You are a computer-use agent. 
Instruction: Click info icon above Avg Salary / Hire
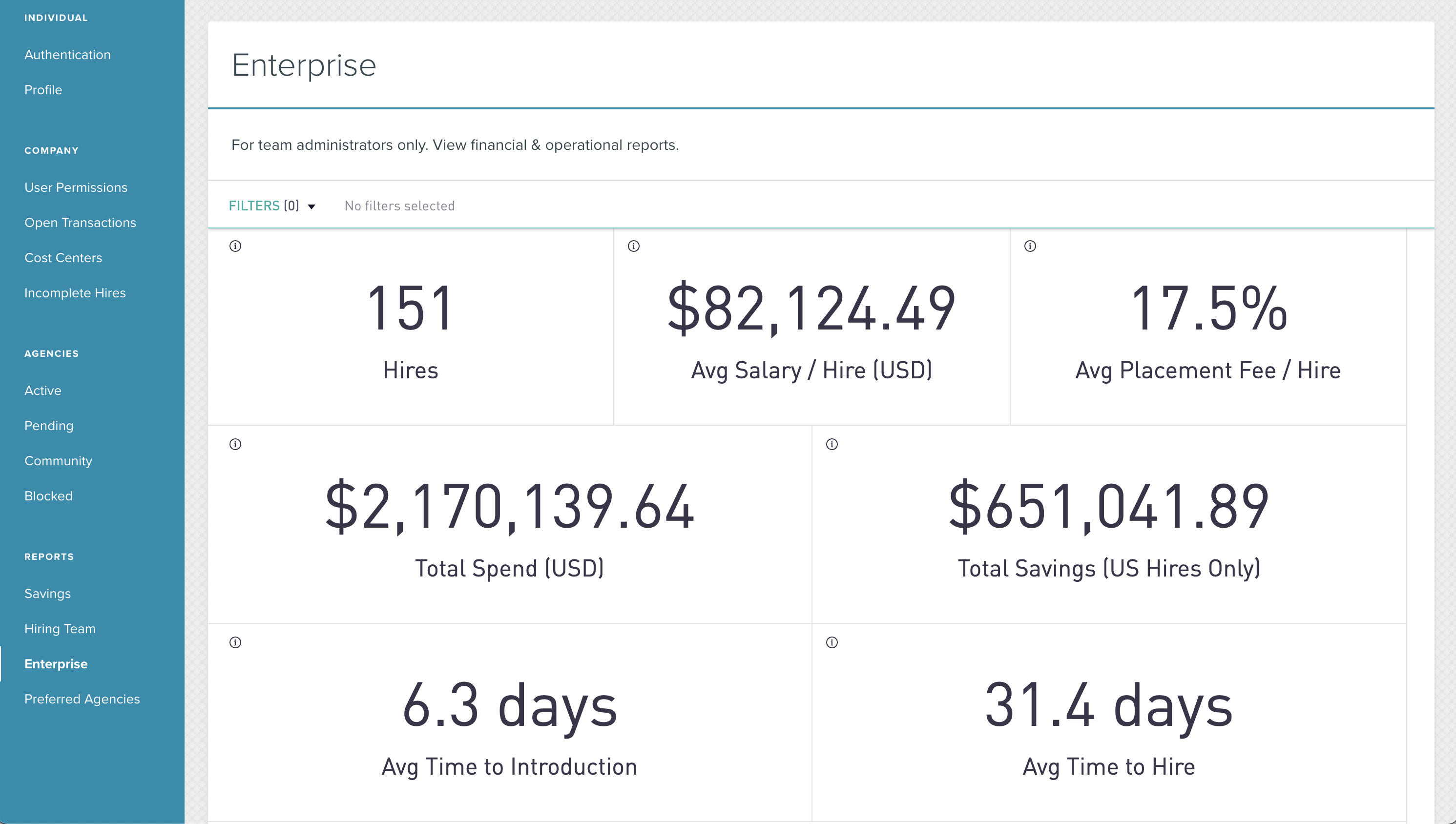(x=634, y=246)
